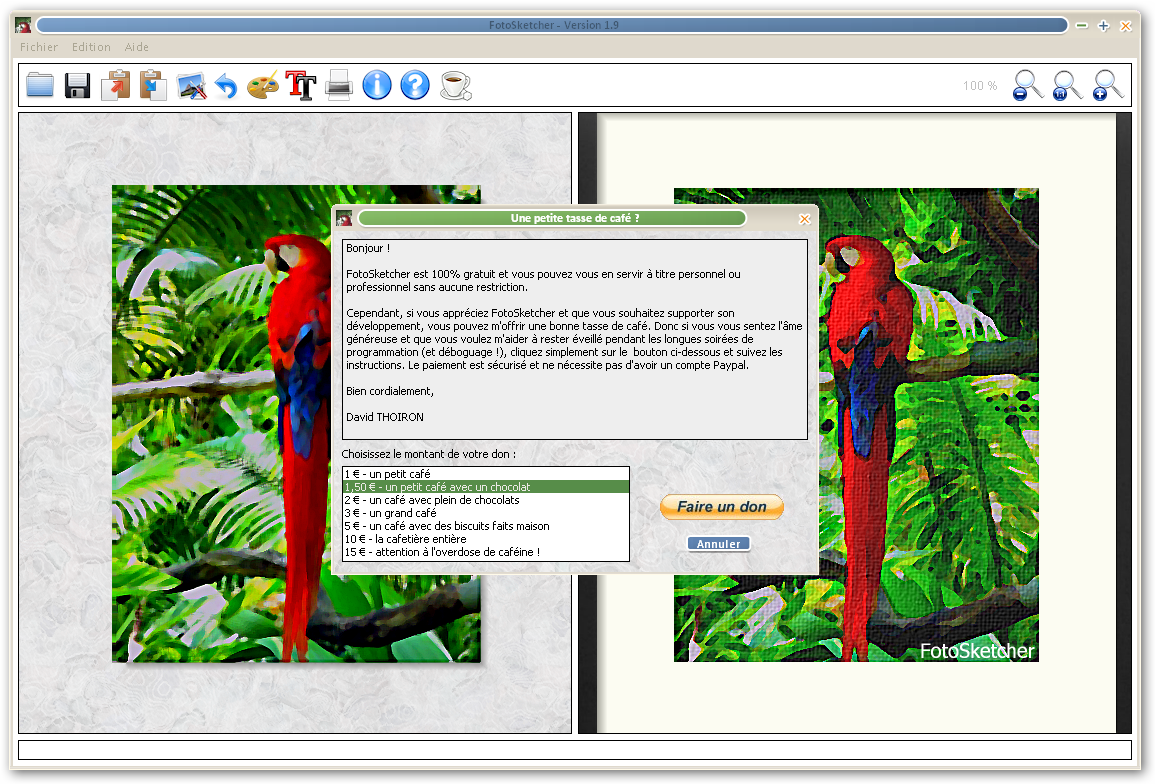Click the coffee cup donation icon
Screen dimensions: 1155x784
click(x=455, y=85)
